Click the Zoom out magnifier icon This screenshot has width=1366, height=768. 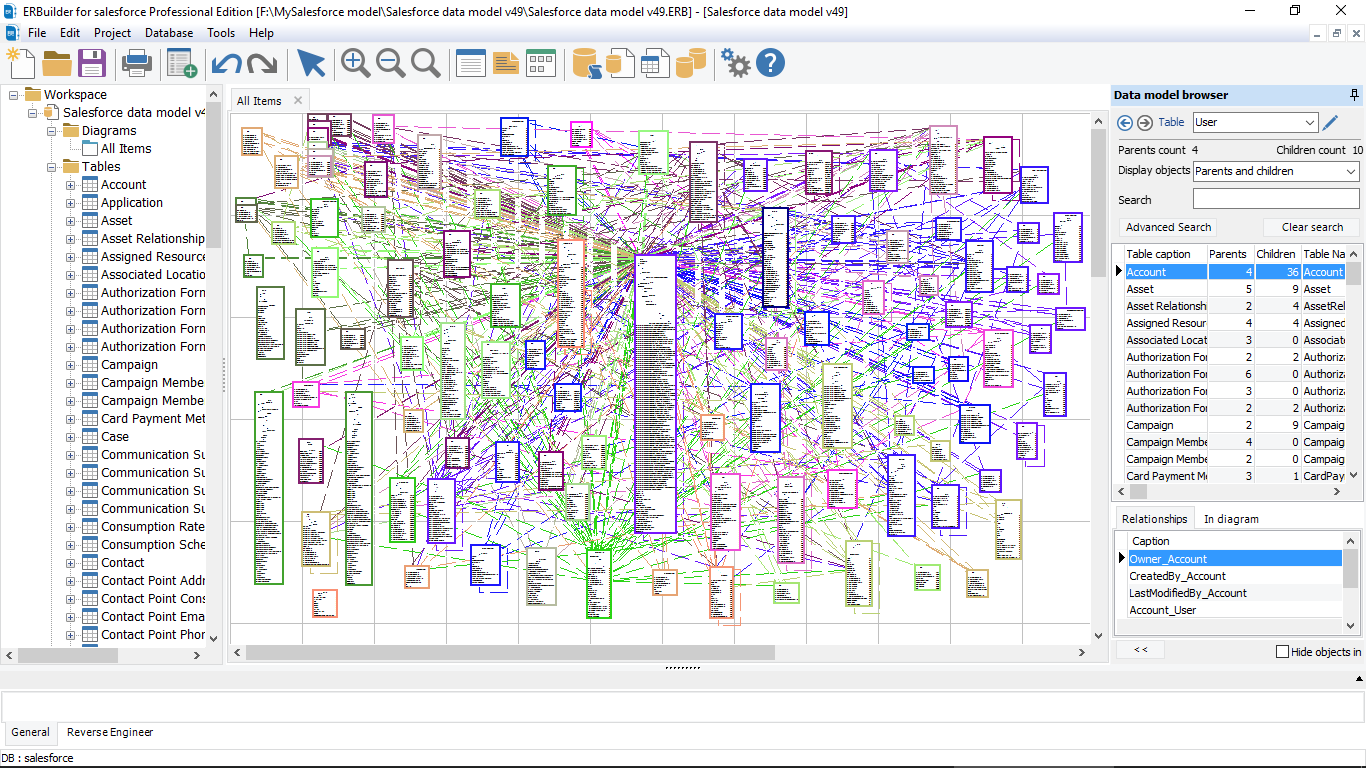point(390,63)
